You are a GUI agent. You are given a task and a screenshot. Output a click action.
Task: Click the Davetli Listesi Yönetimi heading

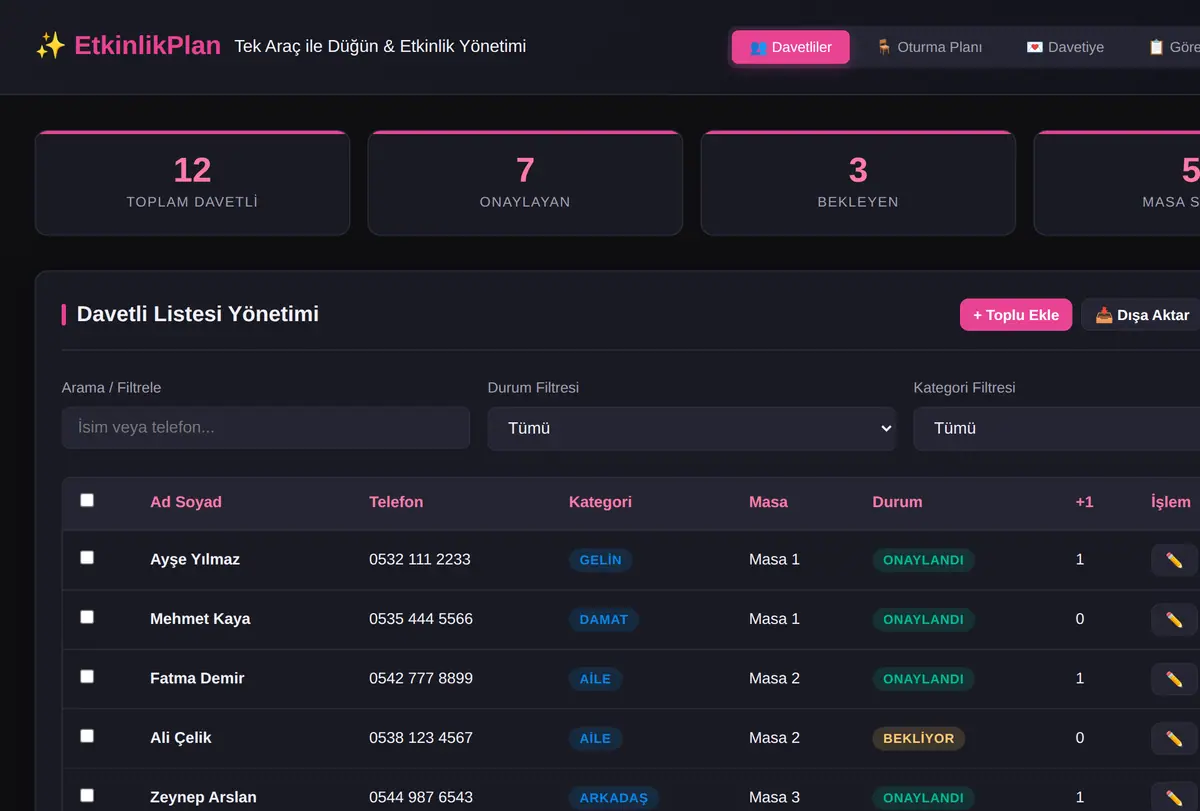(x=198, y=314)
